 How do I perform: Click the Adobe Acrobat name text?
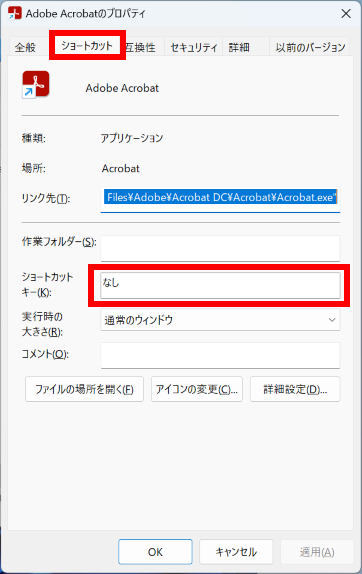click(122, 88)
